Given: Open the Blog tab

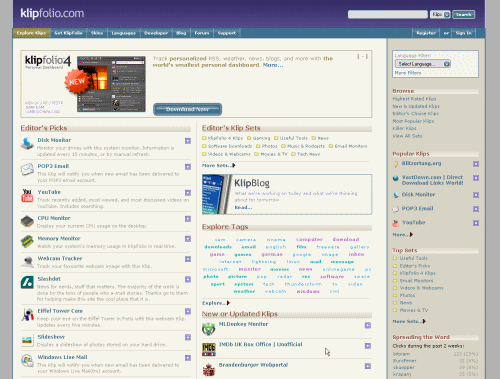Looking at the screenshot, I should click(181, 33).
